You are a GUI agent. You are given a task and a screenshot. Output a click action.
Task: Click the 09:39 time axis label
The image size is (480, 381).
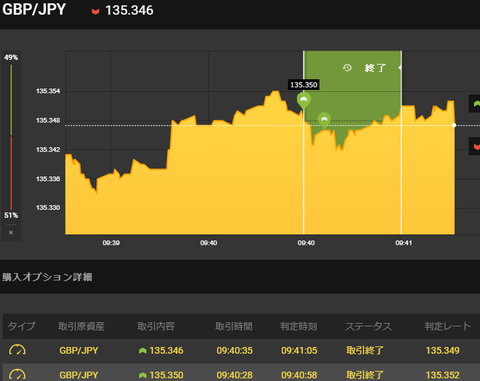111,243
